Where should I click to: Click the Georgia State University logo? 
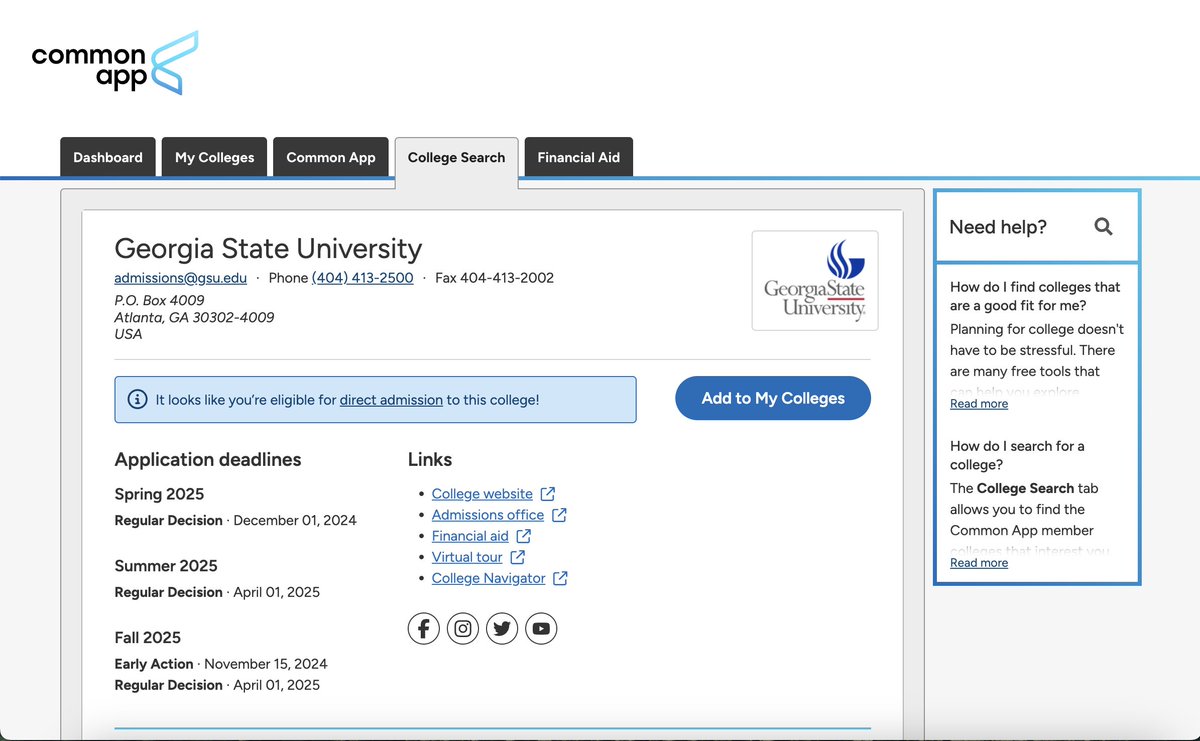coord(815,281)
